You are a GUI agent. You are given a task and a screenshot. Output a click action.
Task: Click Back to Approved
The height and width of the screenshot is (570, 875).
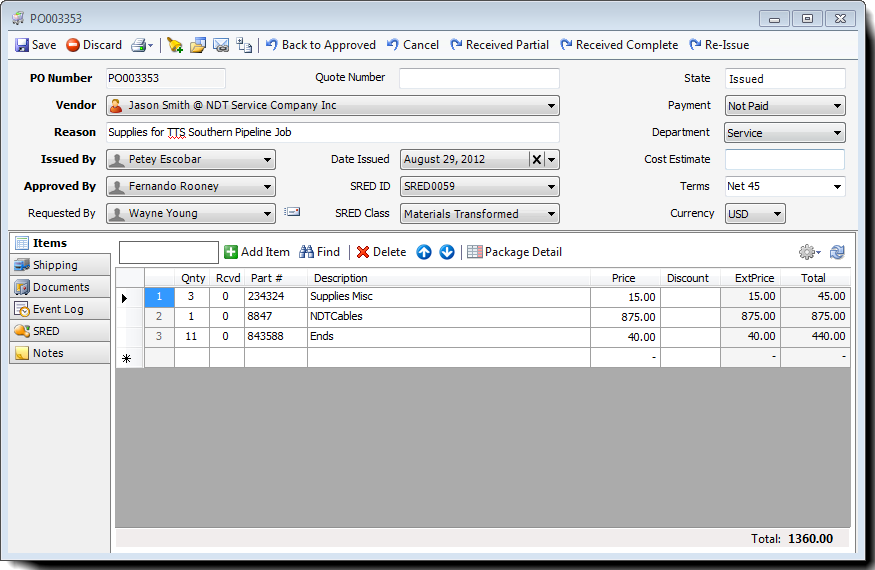[320, 45]
